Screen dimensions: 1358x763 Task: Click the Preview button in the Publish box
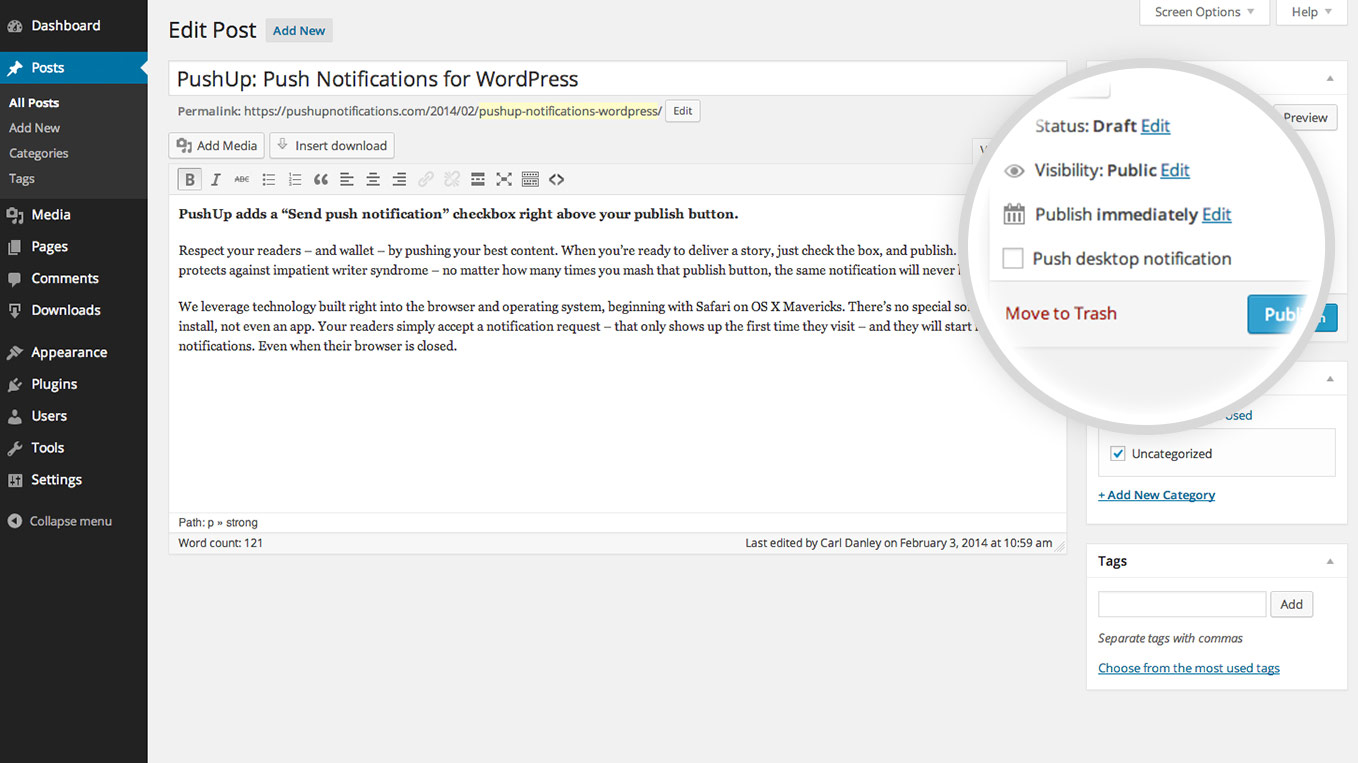[x=1305, y=118]
